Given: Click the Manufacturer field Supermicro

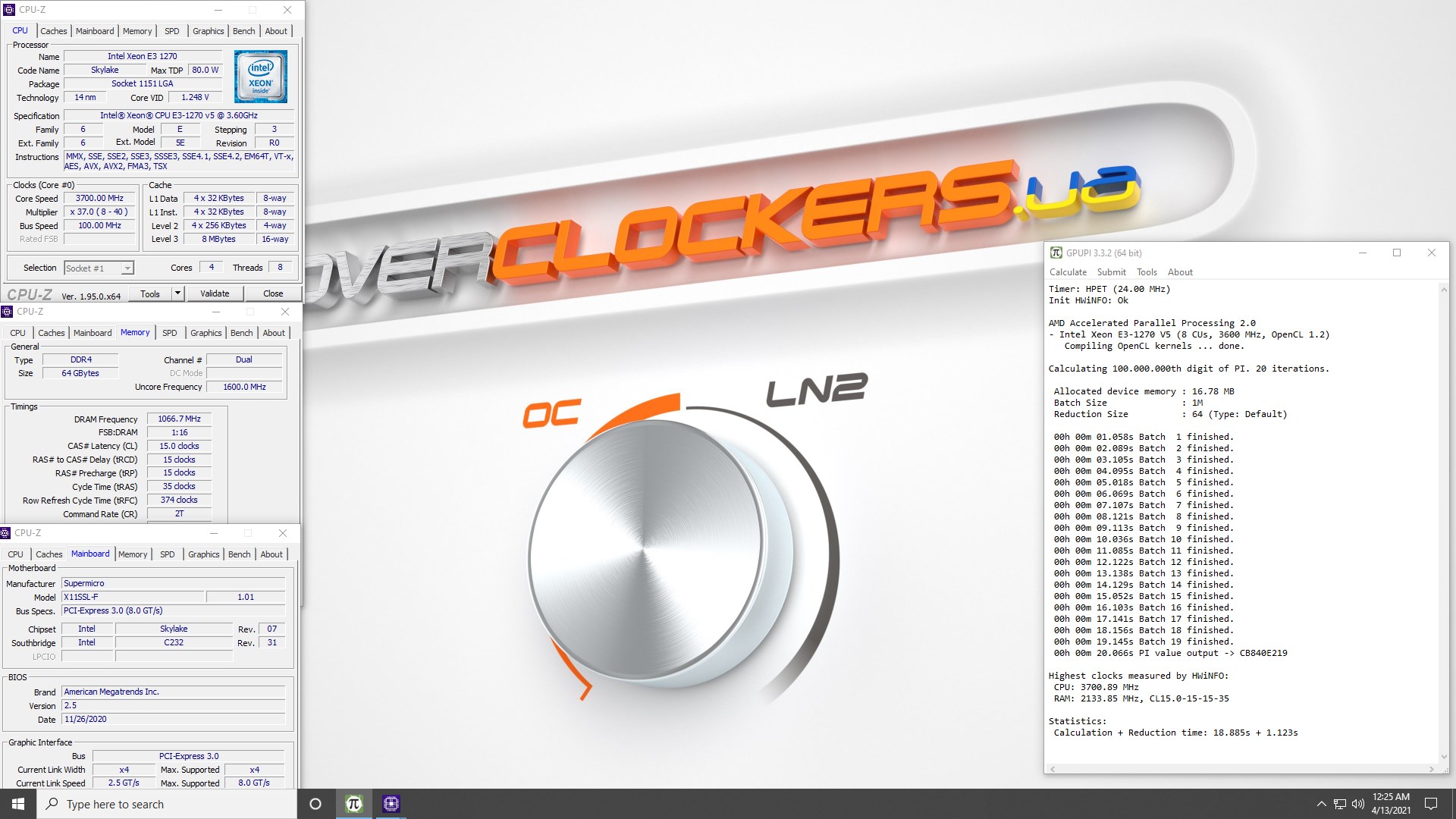Looking at the screenshot, I should (174, 583).
